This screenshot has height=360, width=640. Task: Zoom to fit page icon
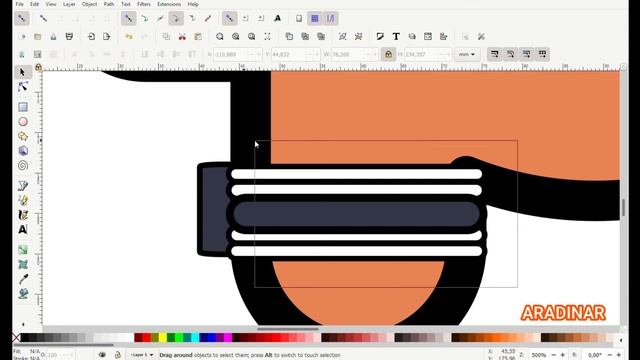point(251,37)
